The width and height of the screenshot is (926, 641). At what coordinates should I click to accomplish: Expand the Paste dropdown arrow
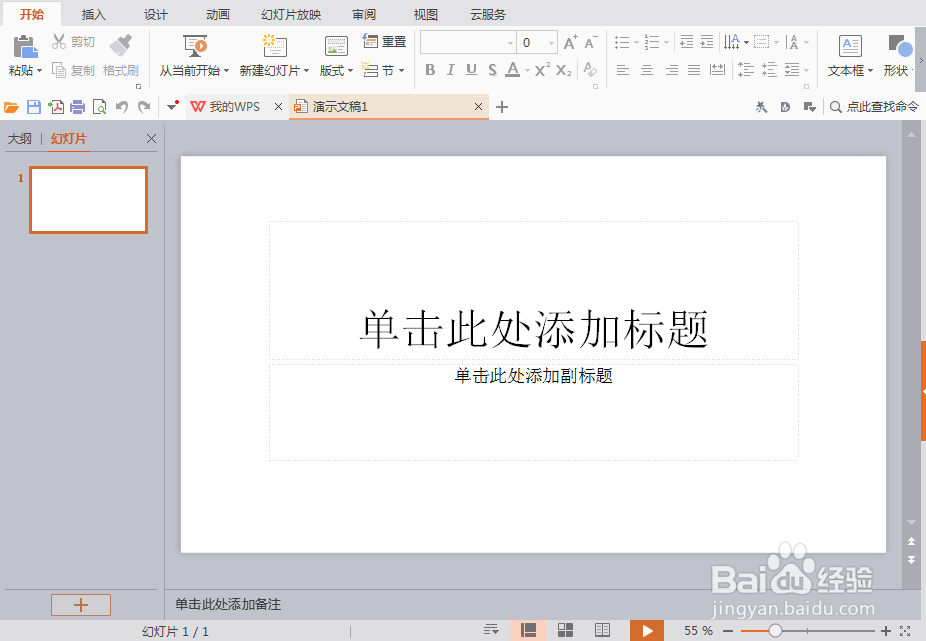[x=40, y=71]
